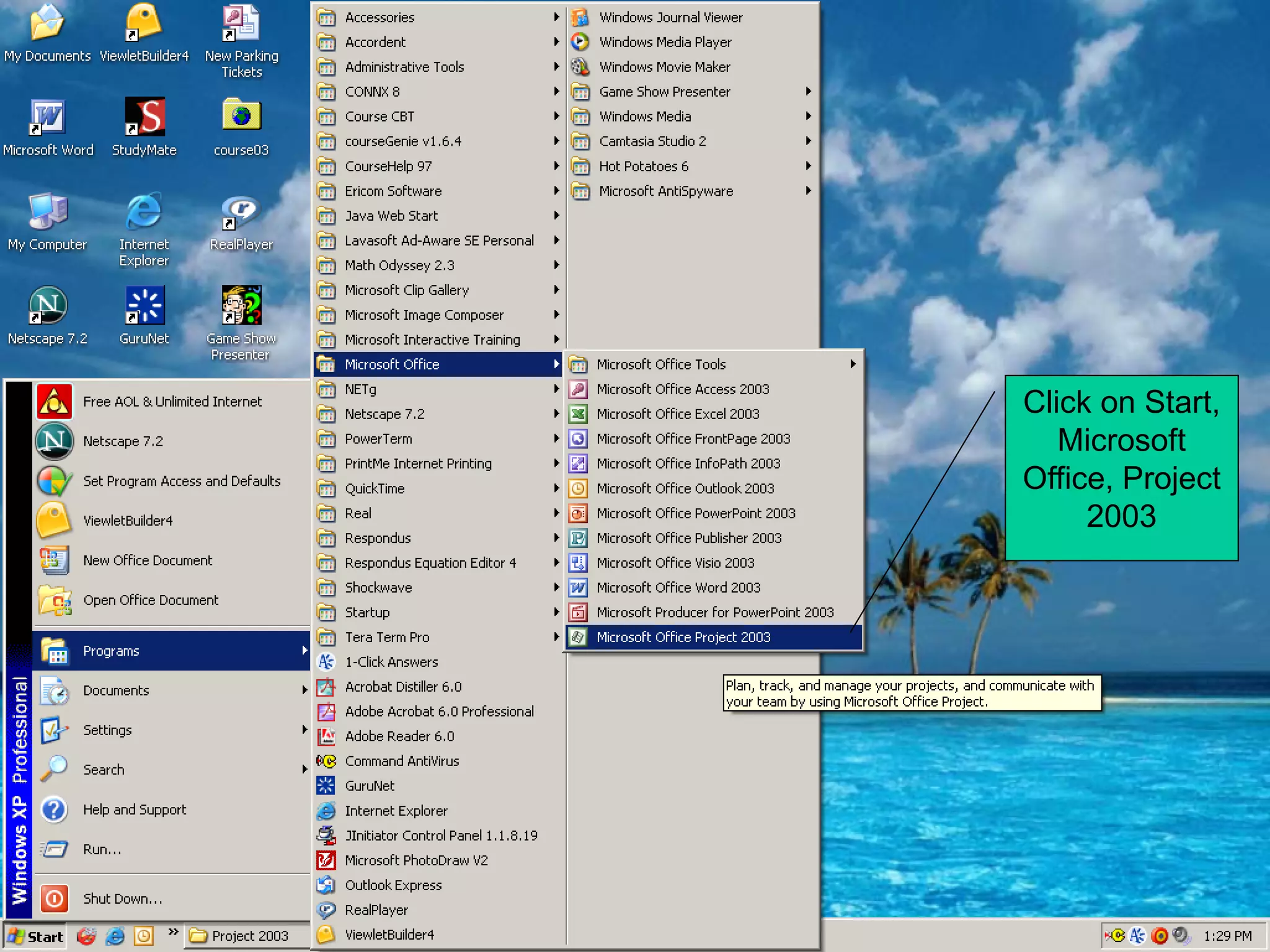
Task: Open the Java Web Start folder
Action: 437,216
